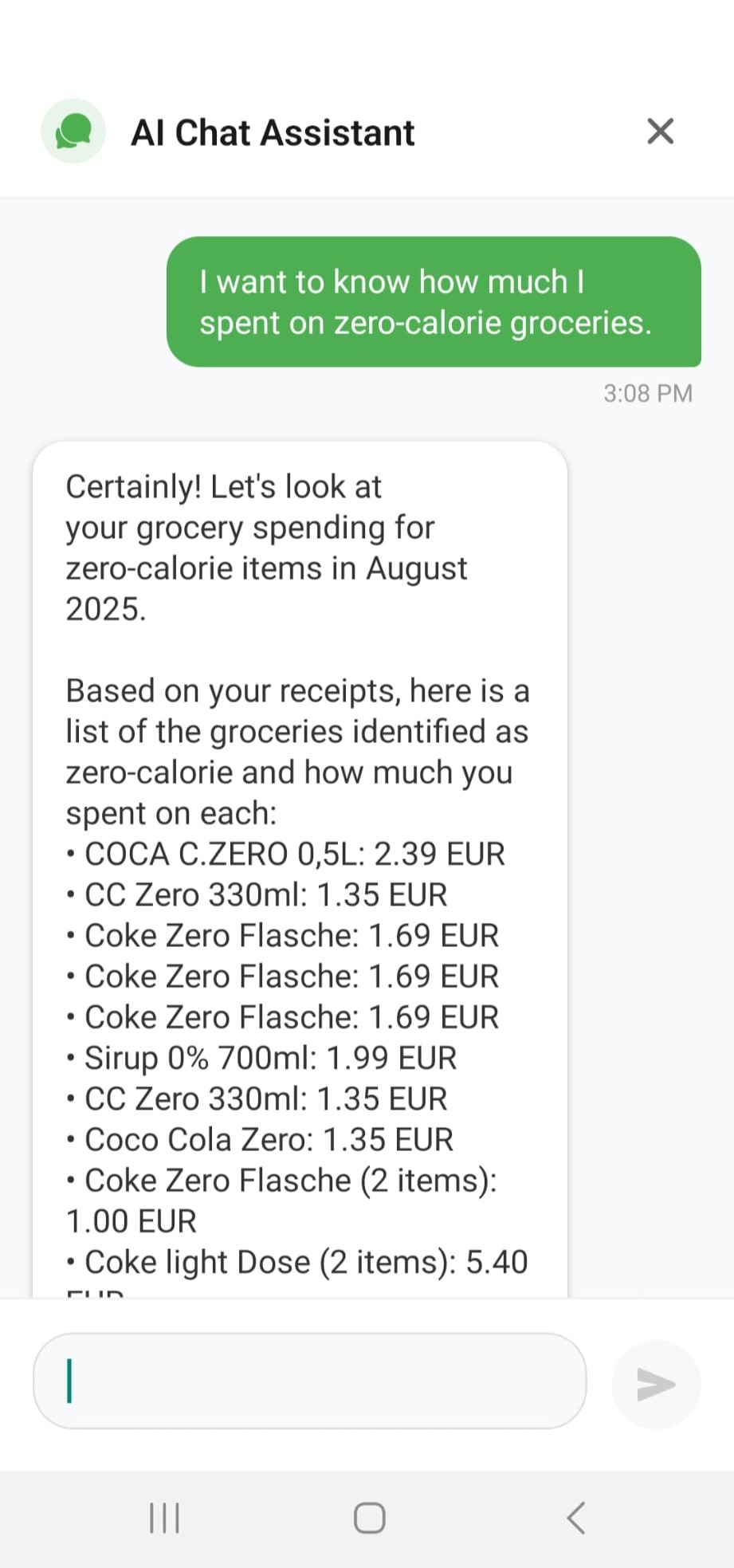
Task: Select the green zero-calorie groceries question bubble
Action: (433, 301)
